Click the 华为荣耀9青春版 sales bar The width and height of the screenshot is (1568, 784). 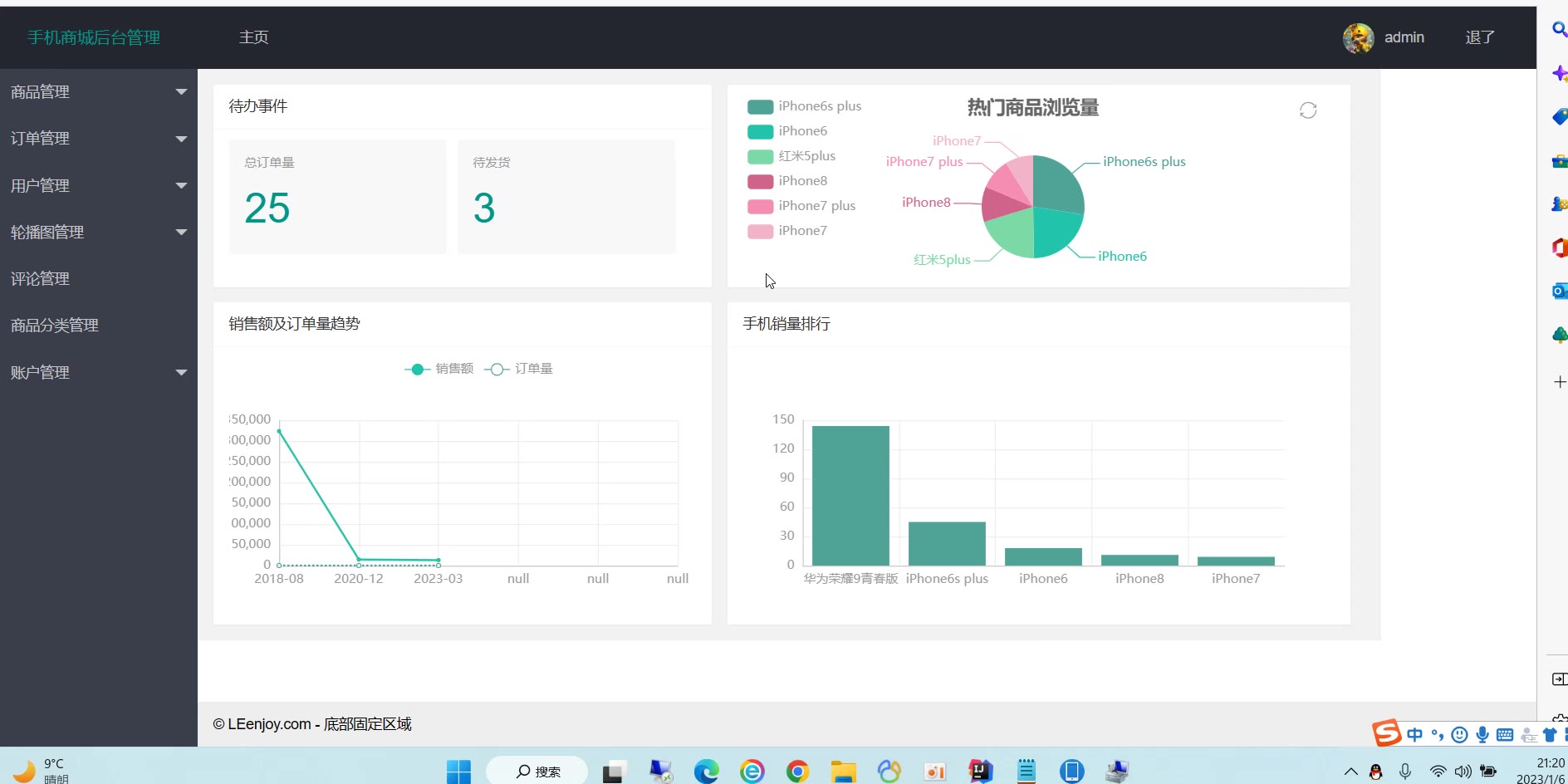pyautogui.click(x=850, y=496)
